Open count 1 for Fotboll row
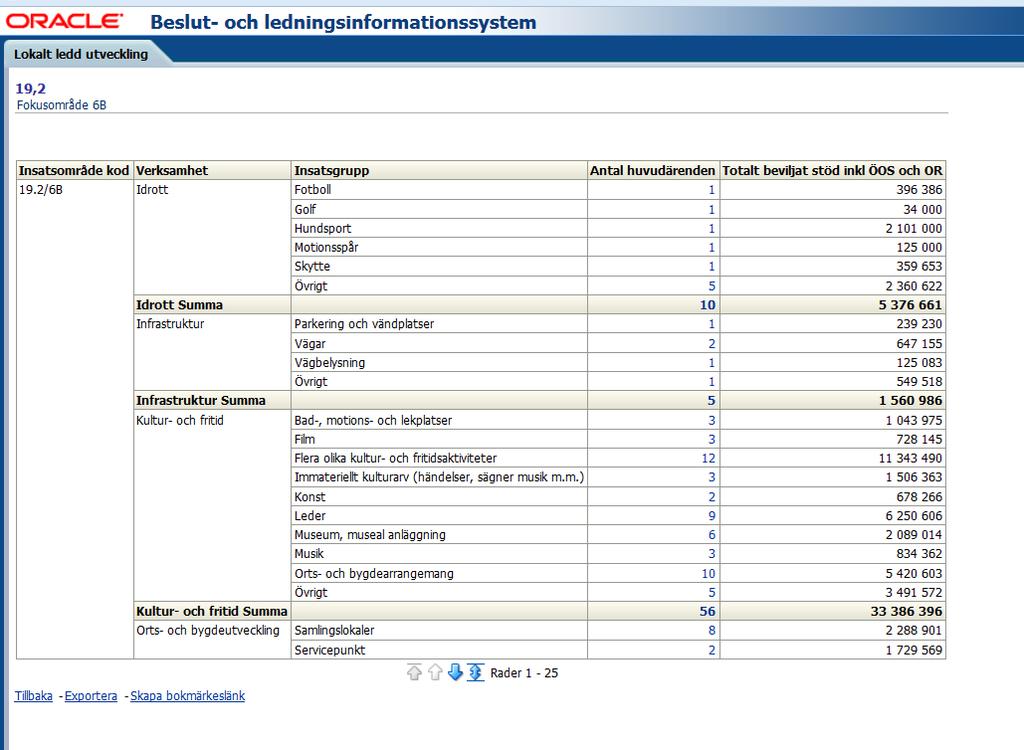 [712, 189]
